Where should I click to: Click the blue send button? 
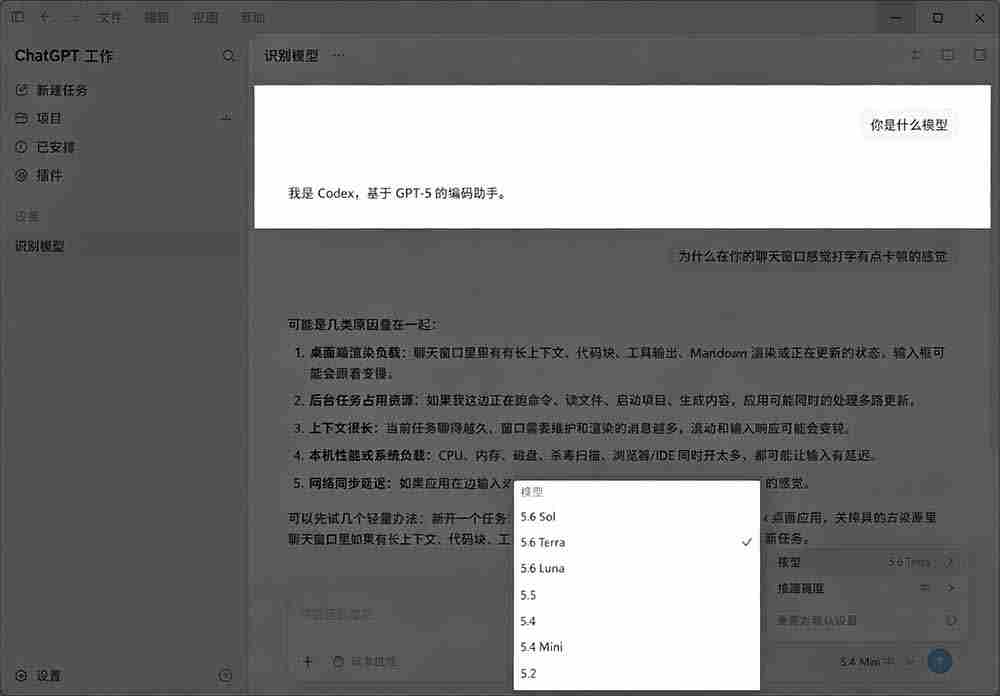click(939, 662)
